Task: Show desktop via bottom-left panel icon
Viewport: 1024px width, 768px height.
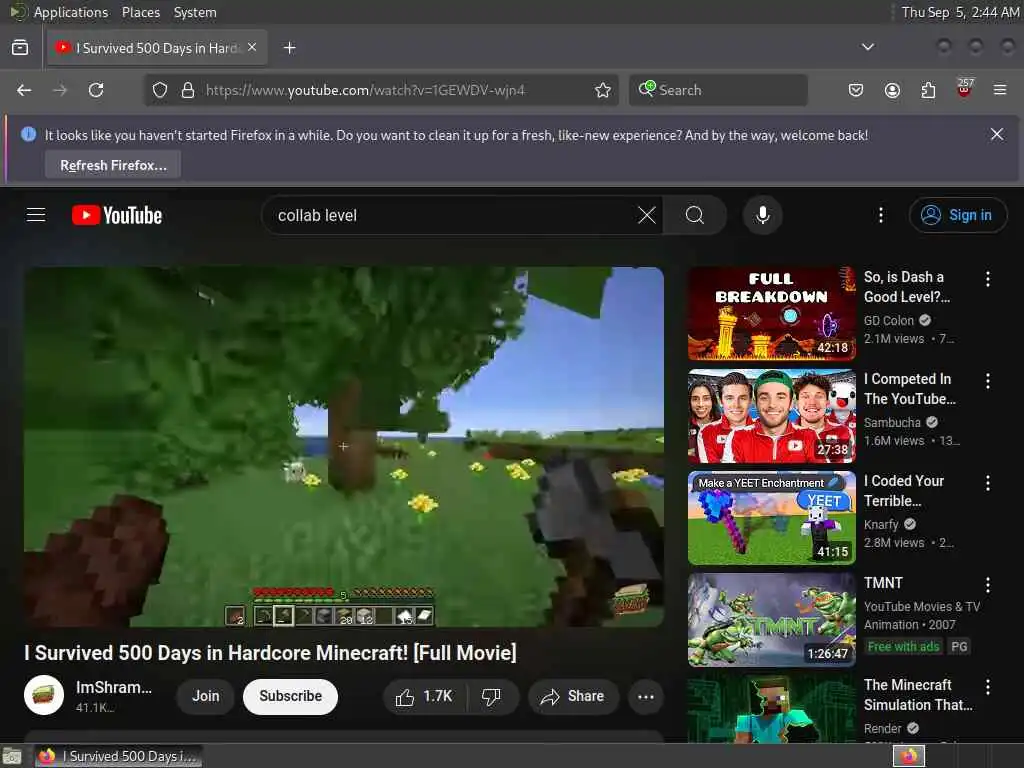Action: point(12,756)
